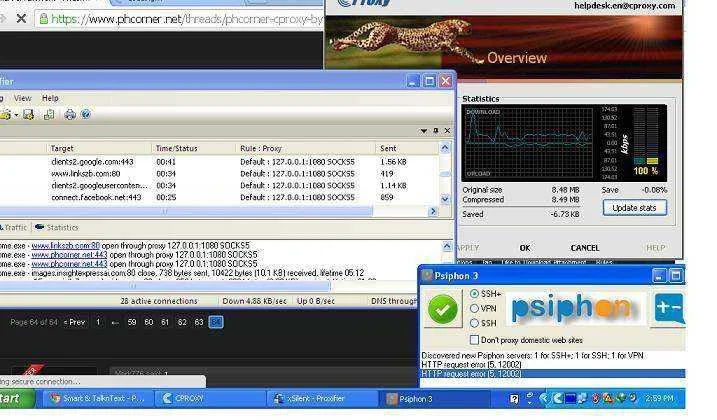
Task: Click the green padlock in the address bar
Action: pyautogui.click(x=43, y=19)
